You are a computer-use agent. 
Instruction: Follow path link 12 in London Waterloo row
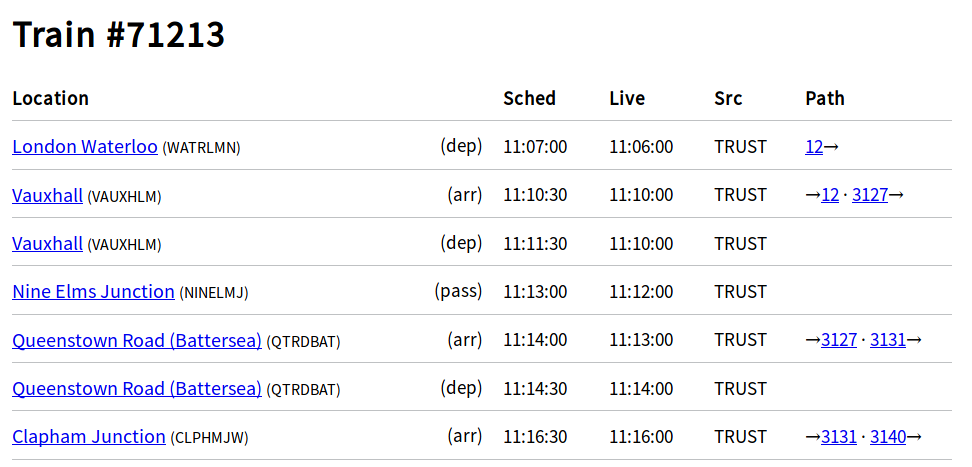[x=814, y=147]
